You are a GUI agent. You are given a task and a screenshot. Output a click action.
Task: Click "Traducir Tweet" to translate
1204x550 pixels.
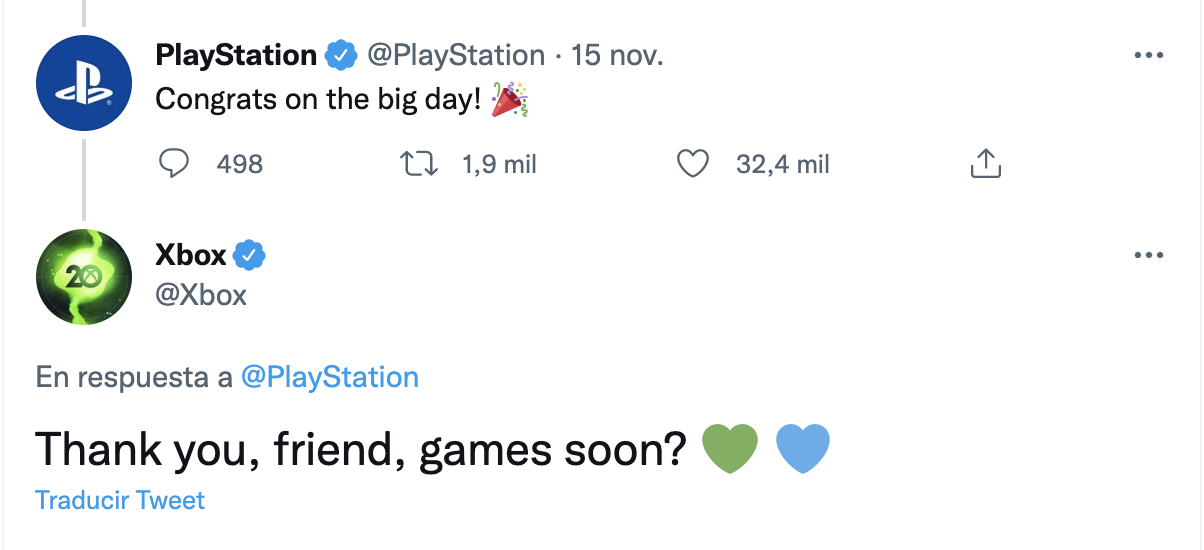[120, 500]
